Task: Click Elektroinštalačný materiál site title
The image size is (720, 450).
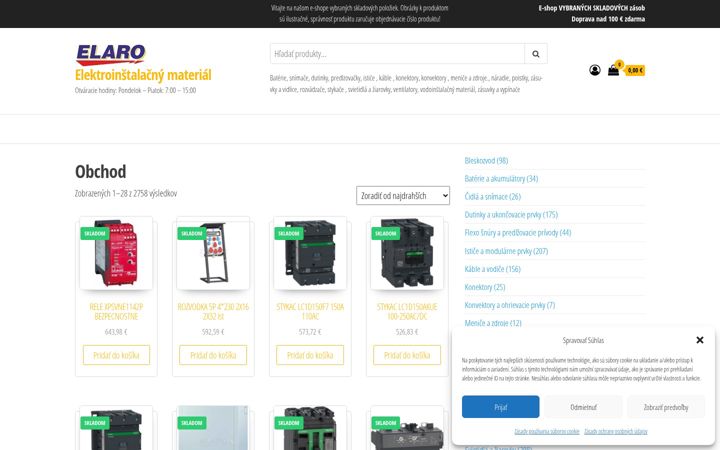Action: click(x=143, y=75)
